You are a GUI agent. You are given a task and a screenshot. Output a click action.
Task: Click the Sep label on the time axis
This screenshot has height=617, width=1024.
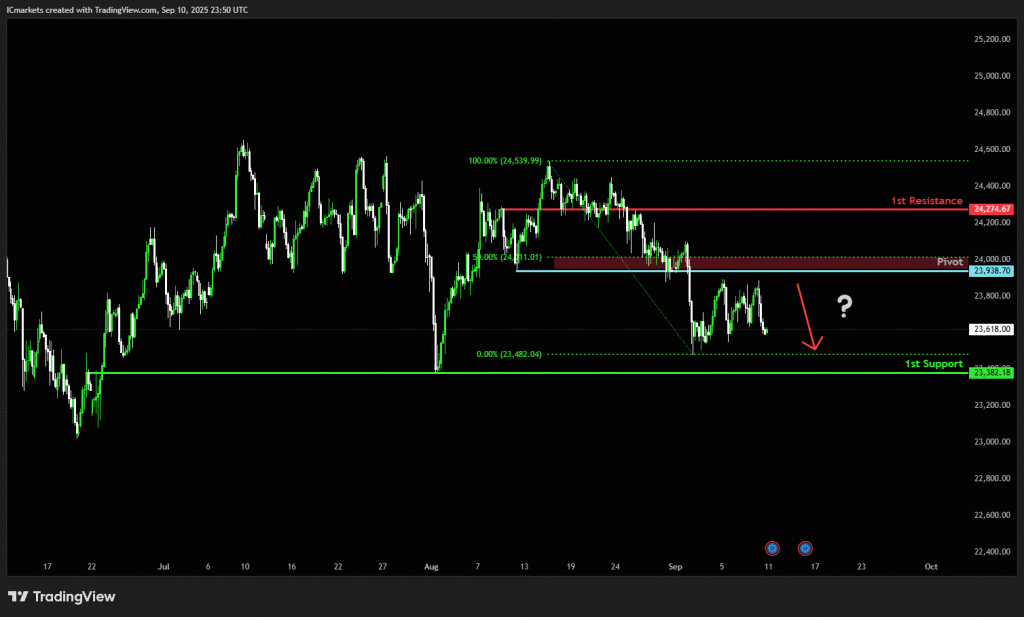(675, 567)
